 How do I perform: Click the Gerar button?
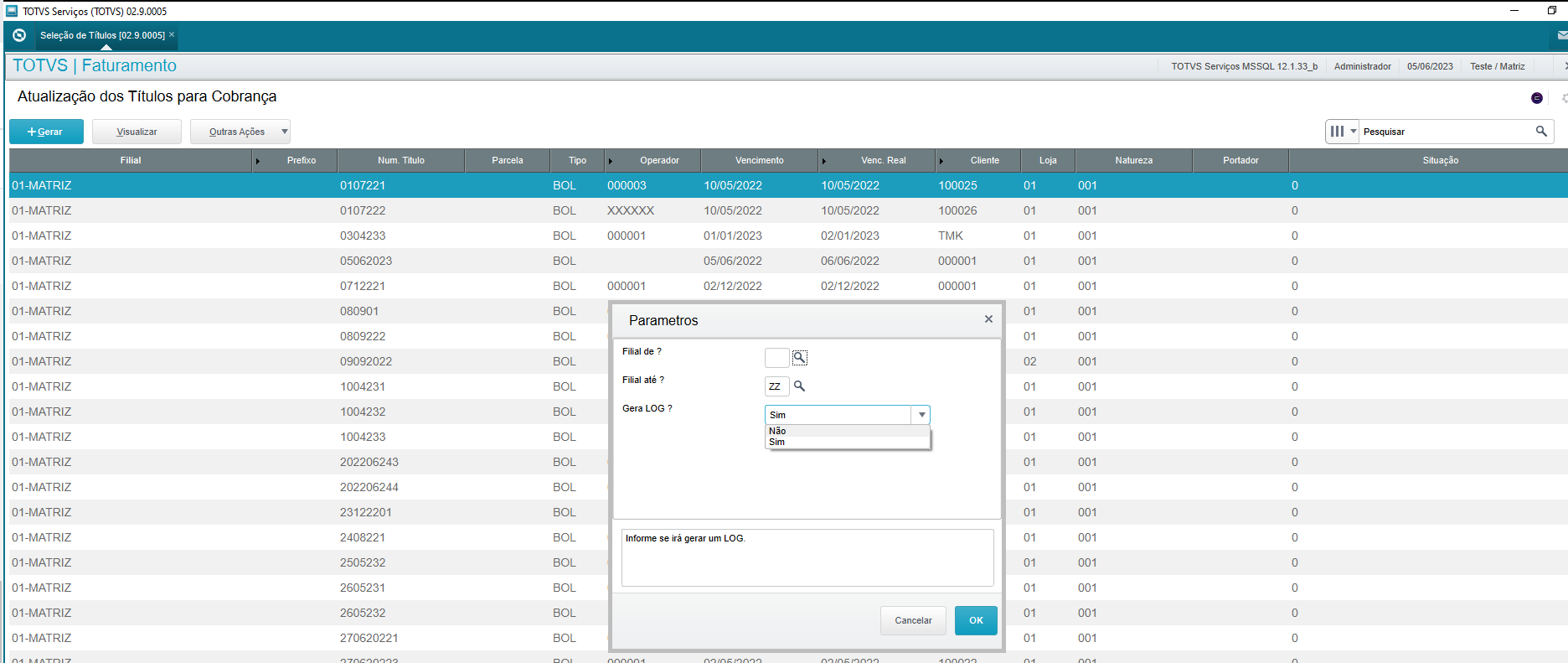(46, 132)
